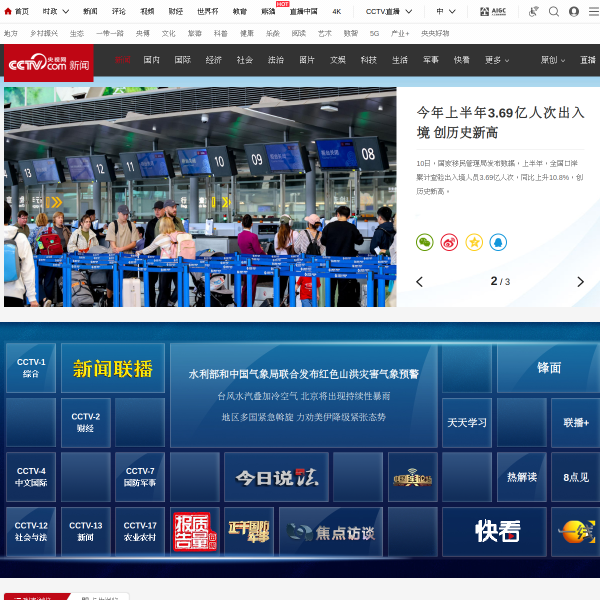Open the CCTV-4 中文国际 channel tile
The image size is (600, 600).
(x=31, y=477)
